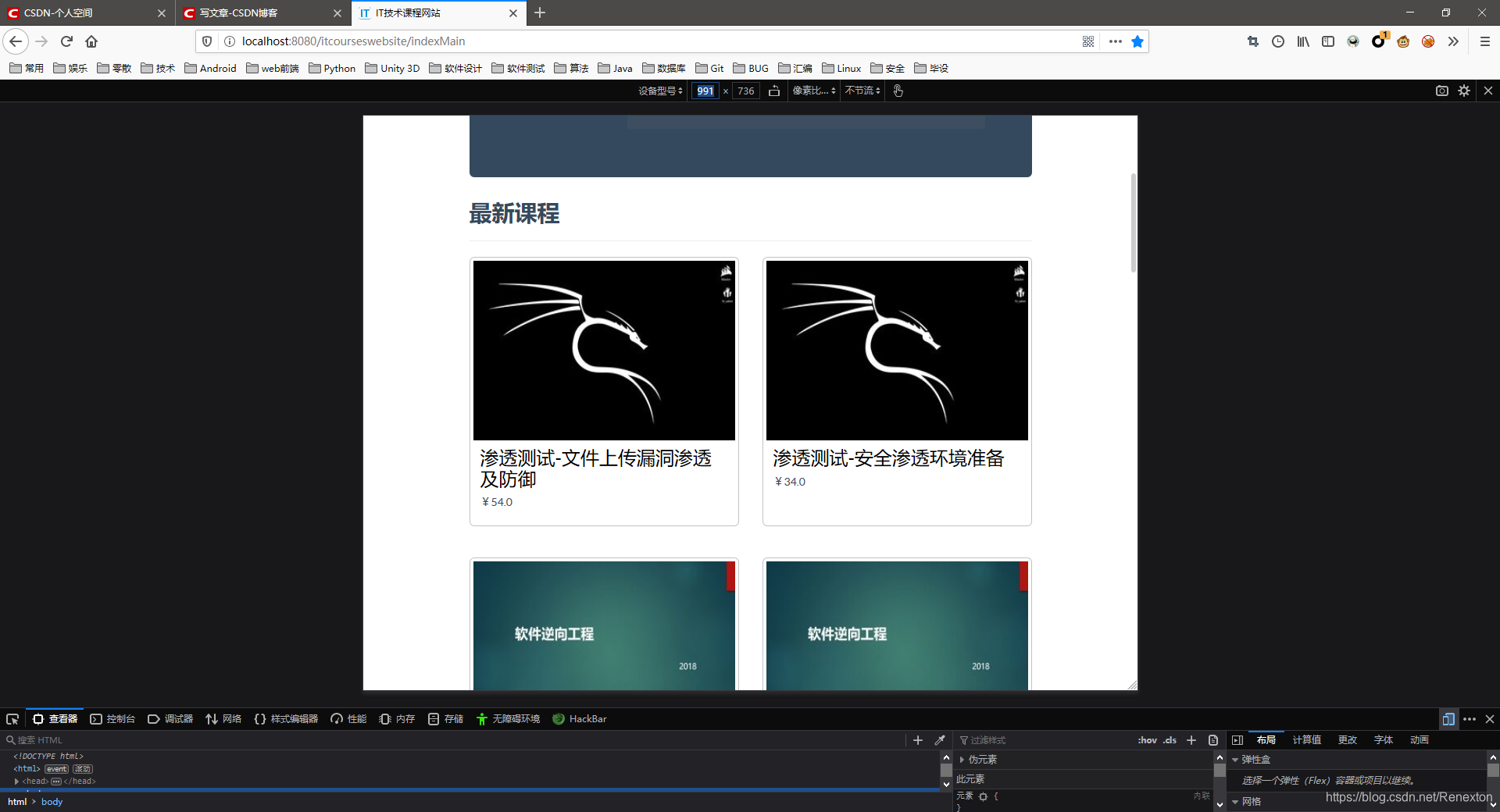Screen dimensions: 1500x812
Task: Open a new browser tab
Action: pos(540,12)
